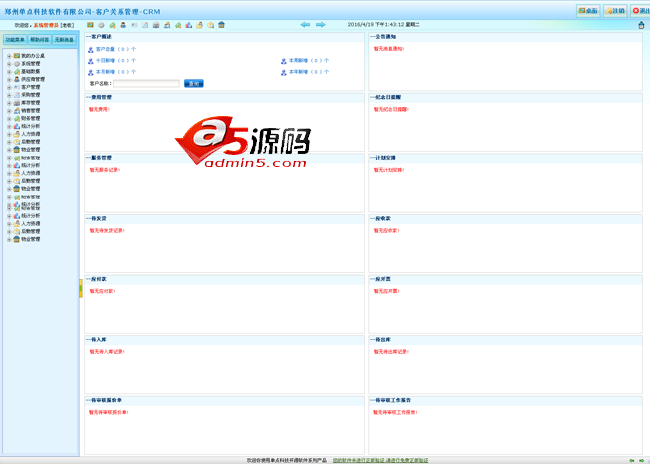Click the 我的办公桌 icon in the tree

[16, 56]
